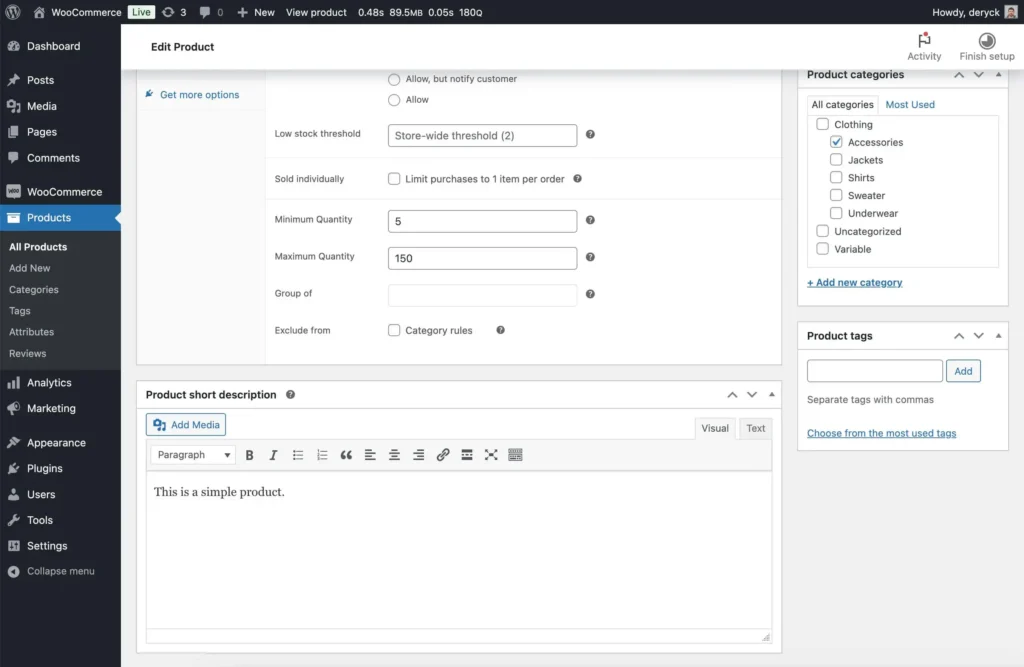Screen dimensions: 1024x667
Task: Toggle fullscreen editor mode icon
Action: (x=491, y=455)
